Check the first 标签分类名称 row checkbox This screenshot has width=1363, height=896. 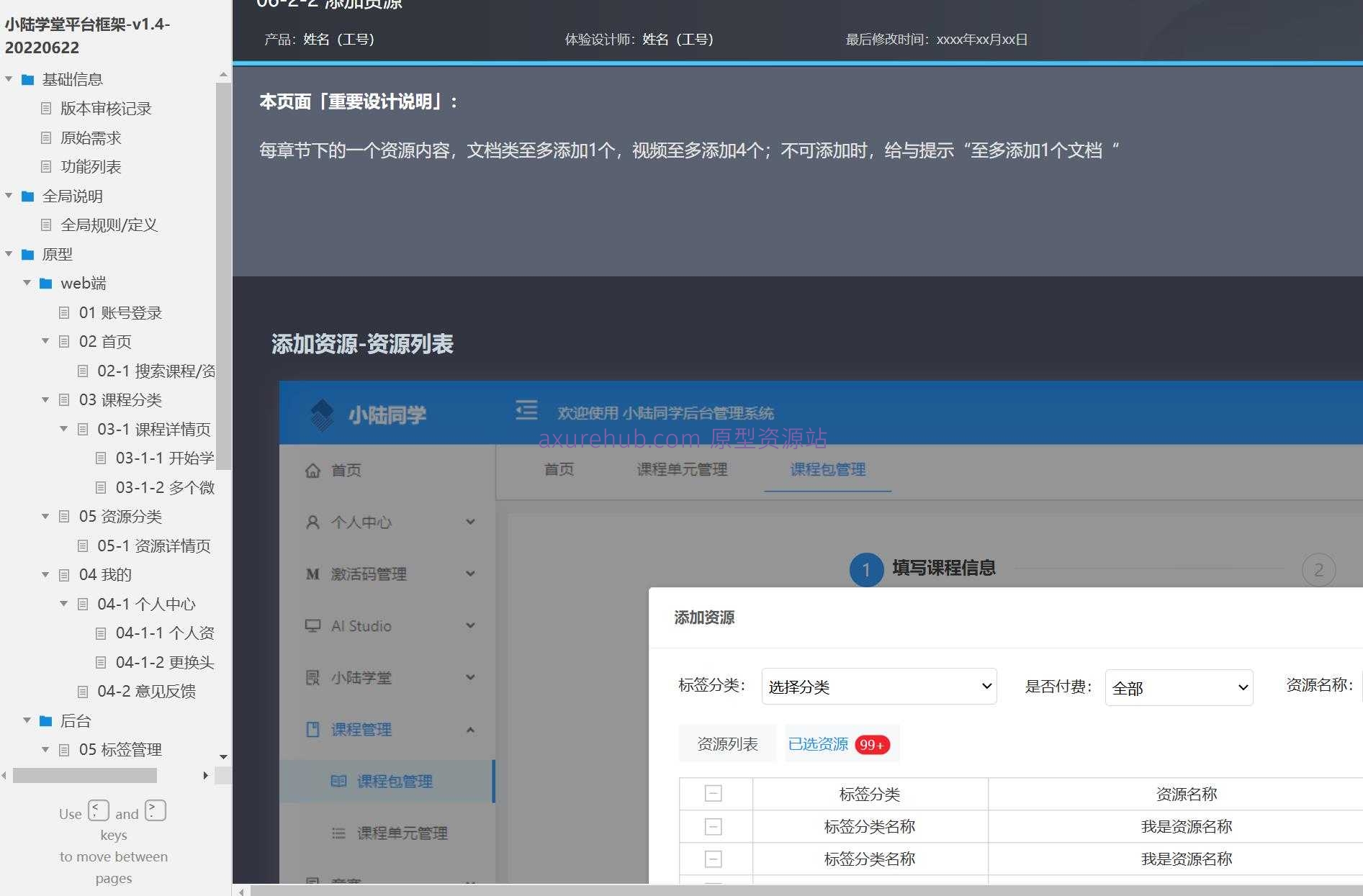[714, 825]
